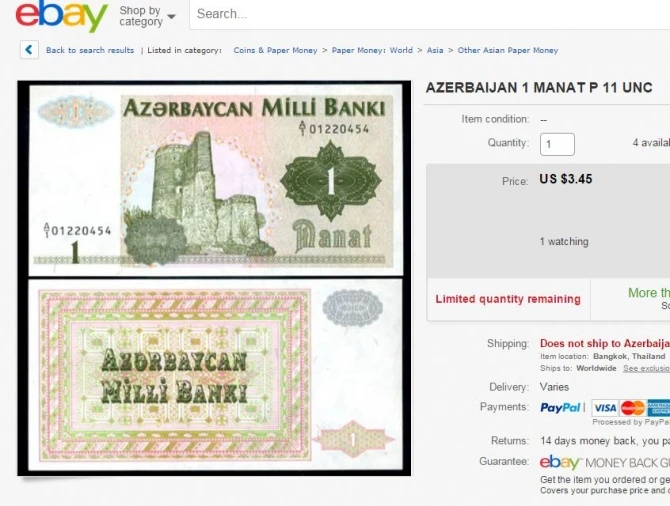Click the American Express card icon
The width and height of the screenshot is (670, 506).
click(x=658, y=408)
